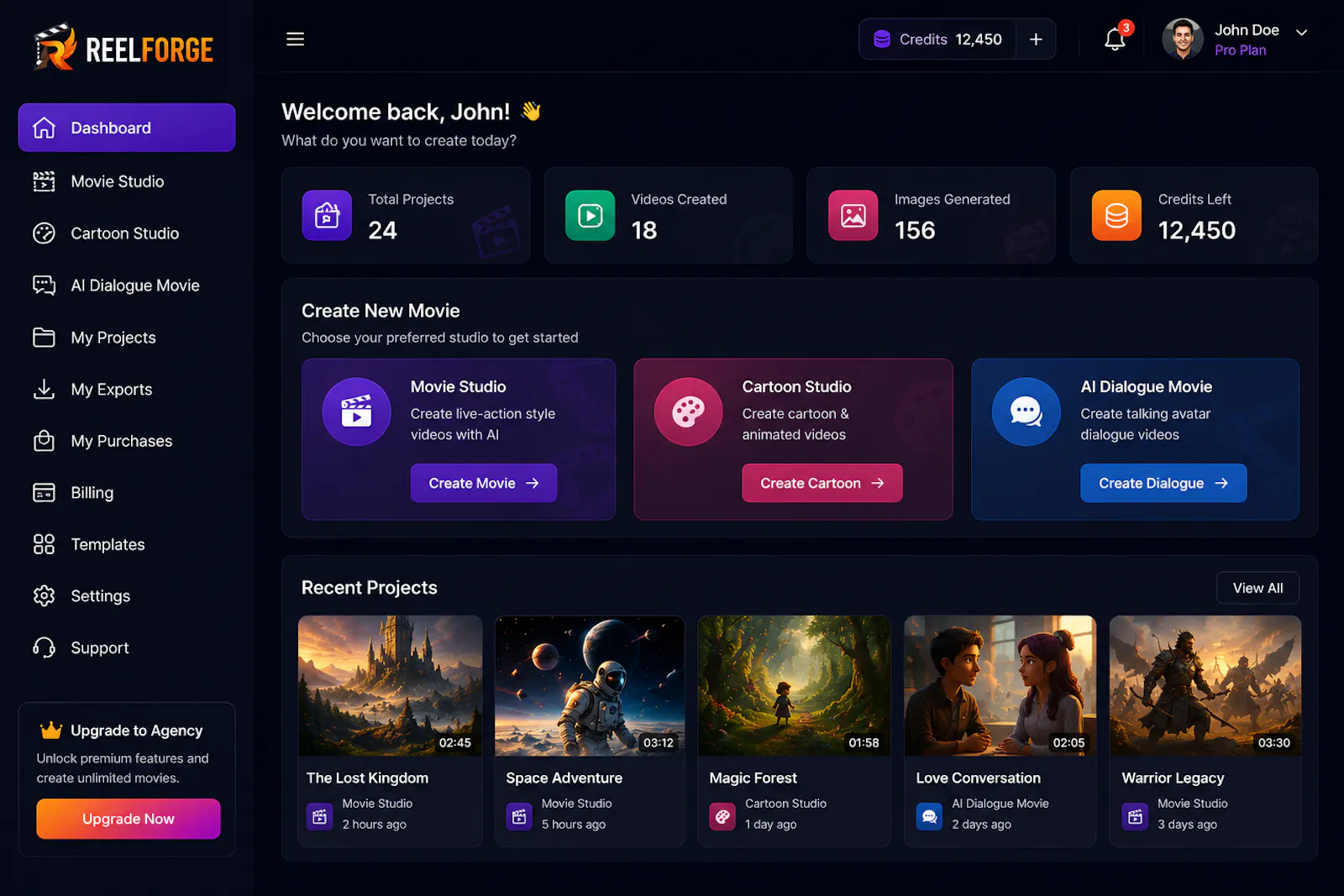This screenshot has width=1344, height=896.
Task: Click Space Adventure studio type icon
Action: pyautogui.click(x=519, y=816)
